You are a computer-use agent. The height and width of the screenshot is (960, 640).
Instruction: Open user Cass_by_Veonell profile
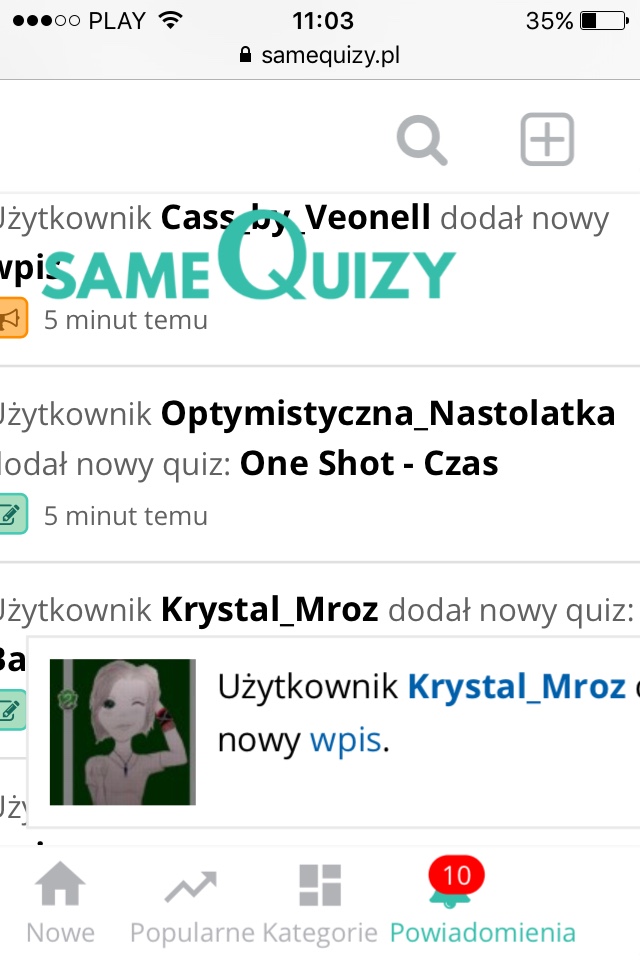point(295,217)
